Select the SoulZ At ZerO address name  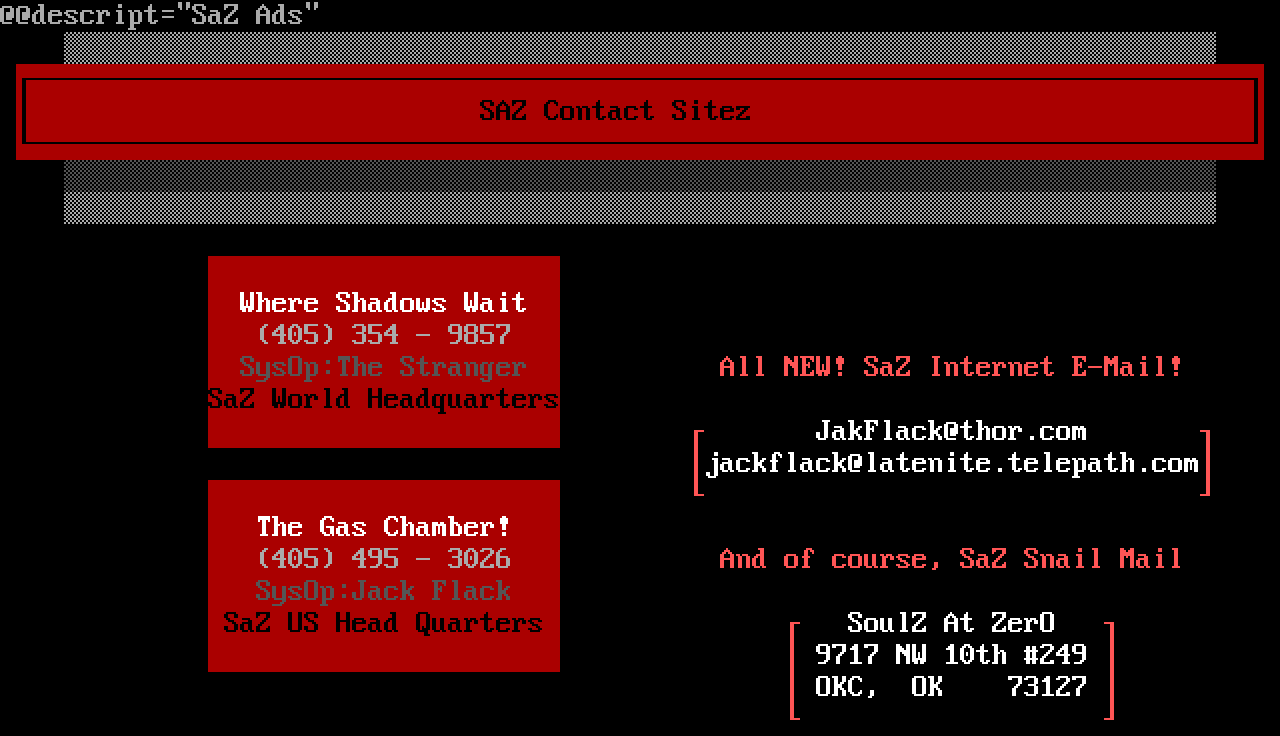[950, 623]
